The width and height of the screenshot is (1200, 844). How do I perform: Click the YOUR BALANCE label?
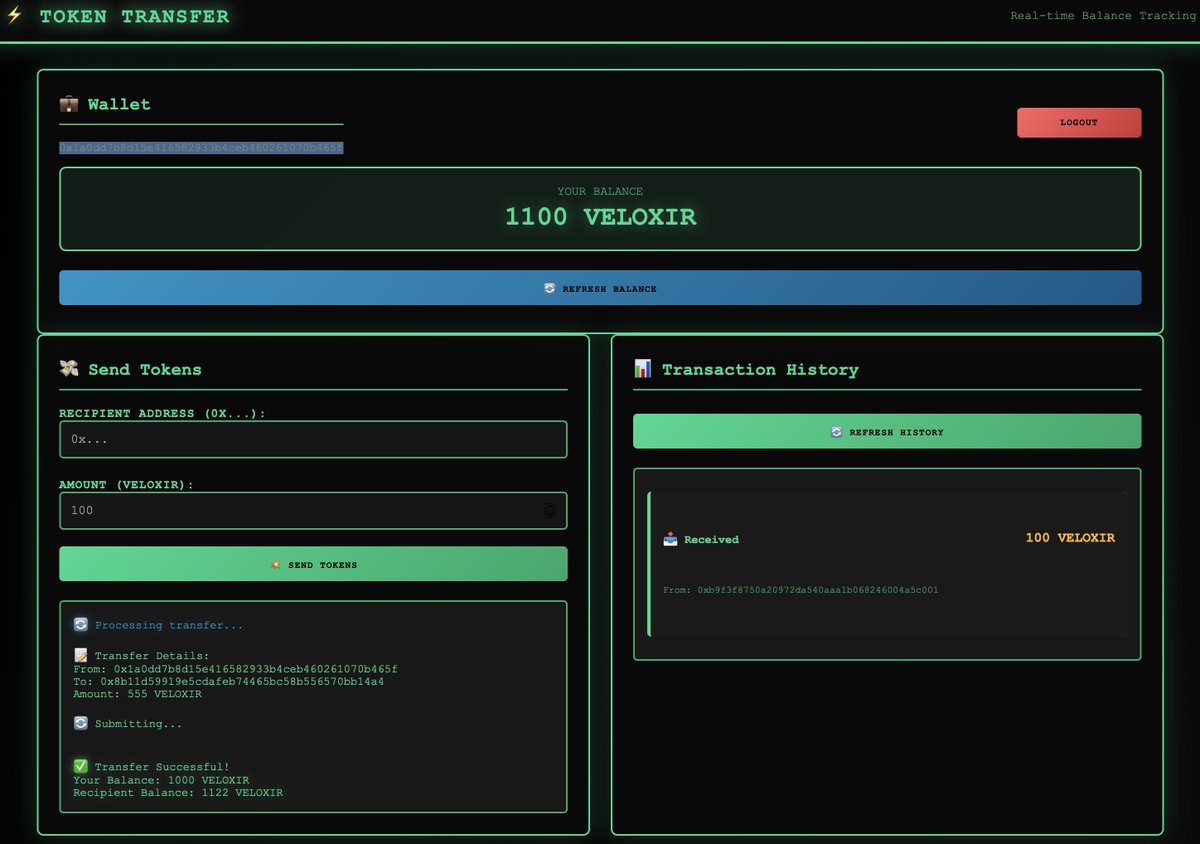tap(600, 191)
